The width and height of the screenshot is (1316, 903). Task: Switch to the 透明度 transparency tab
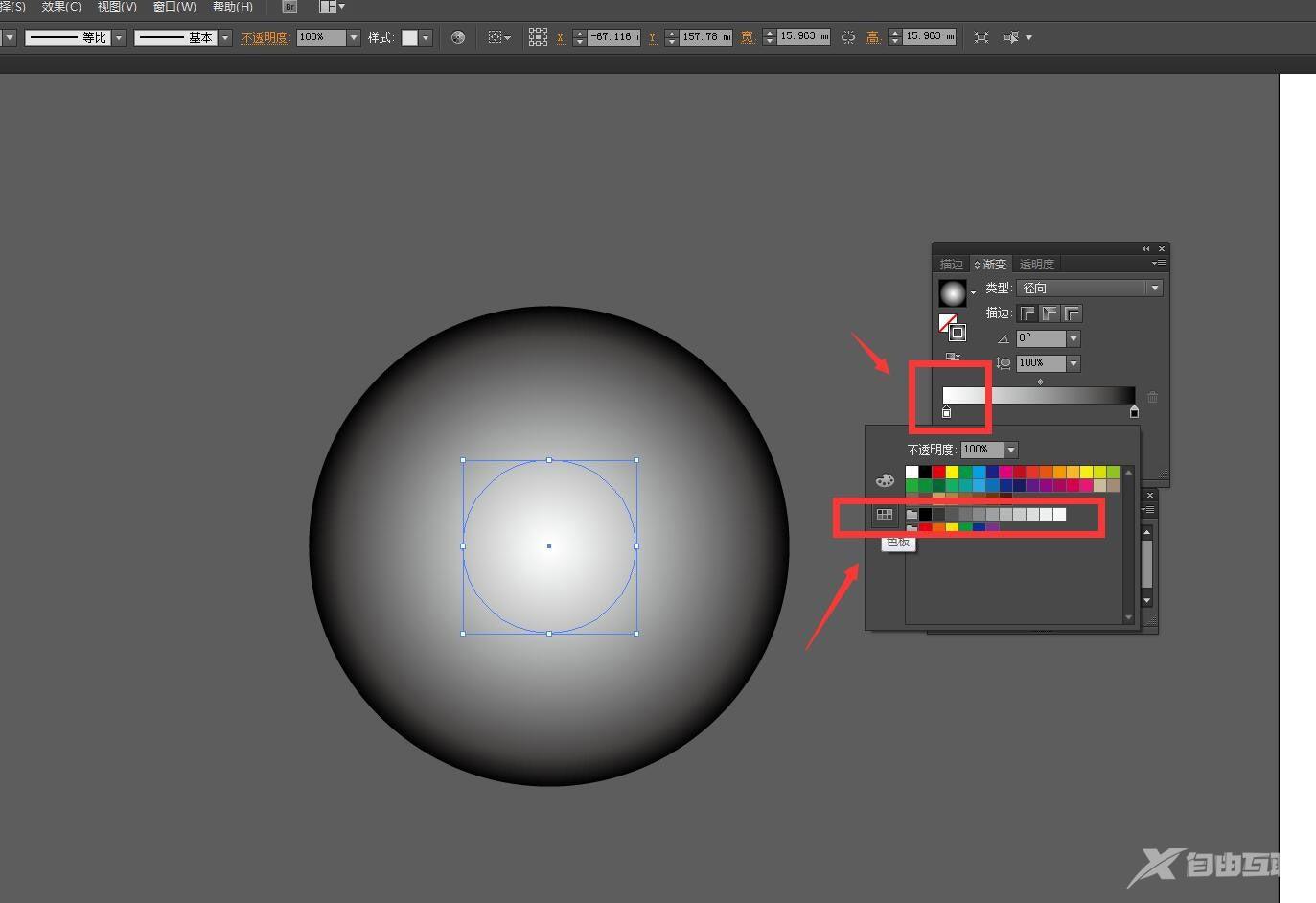[x=1036, y=265]
